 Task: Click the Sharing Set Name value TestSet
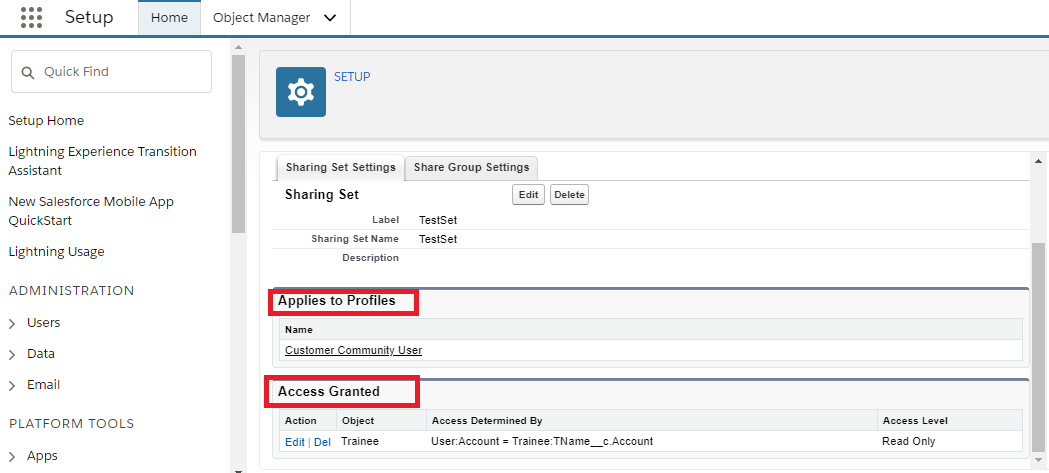point(438,239)
